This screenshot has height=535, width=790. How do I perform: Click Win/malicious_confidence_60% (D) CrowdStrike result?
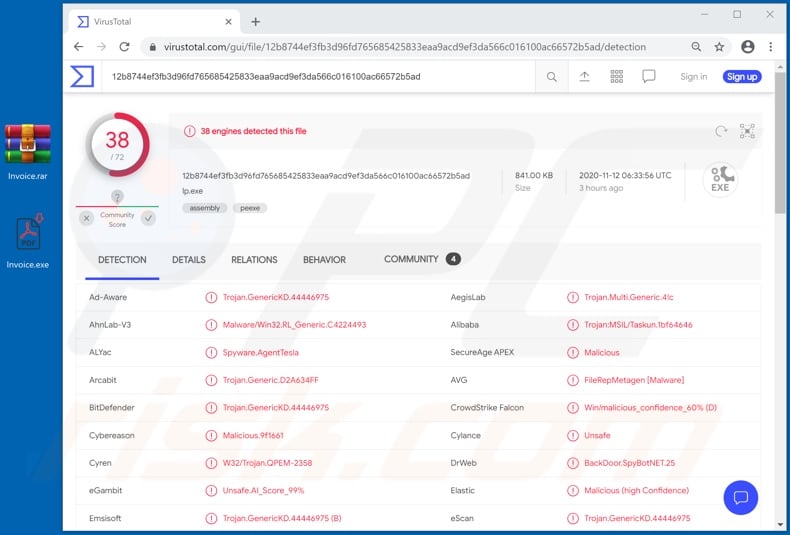coord(650,408)
